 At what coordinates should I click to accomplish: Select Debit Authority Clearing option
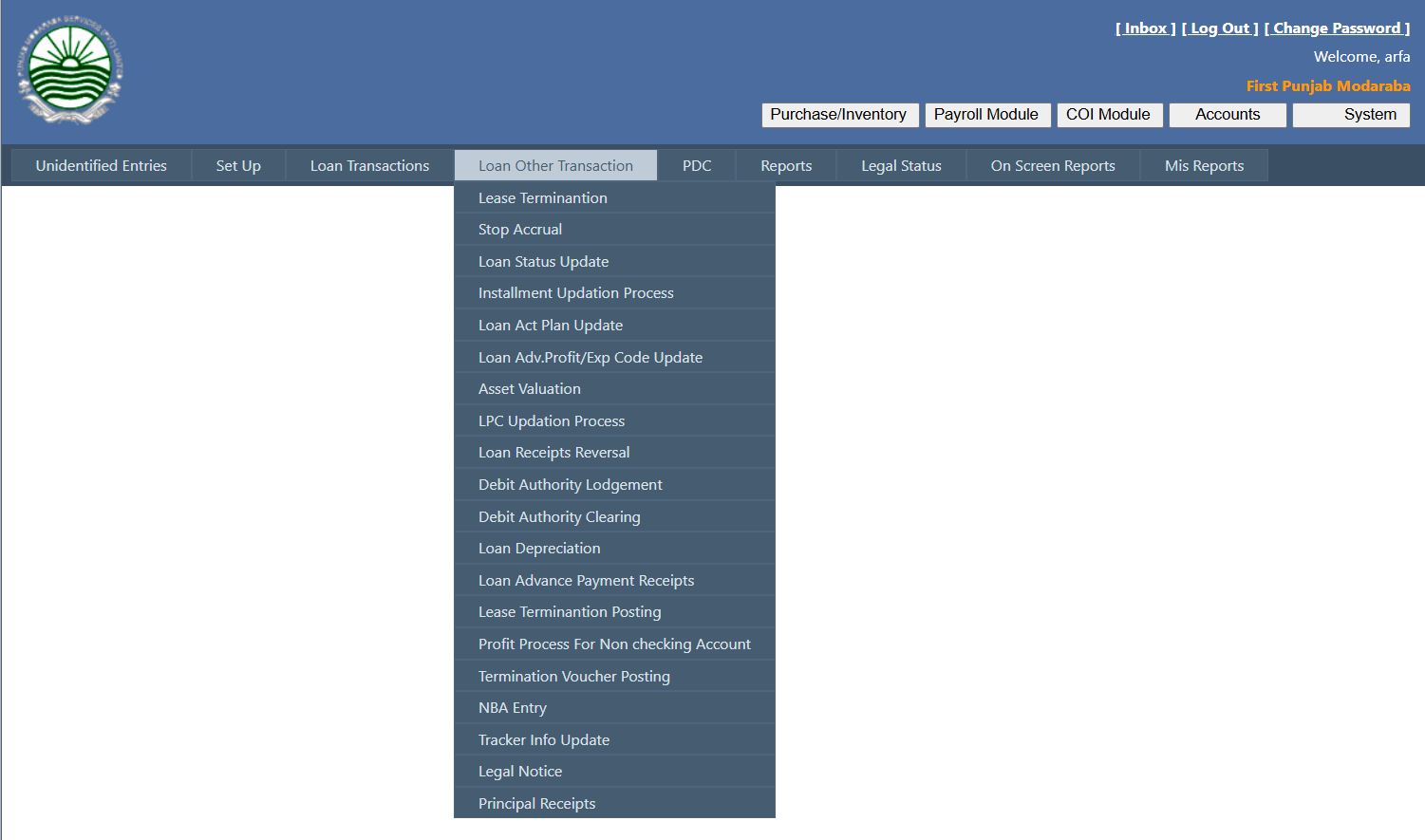point(559,516)
